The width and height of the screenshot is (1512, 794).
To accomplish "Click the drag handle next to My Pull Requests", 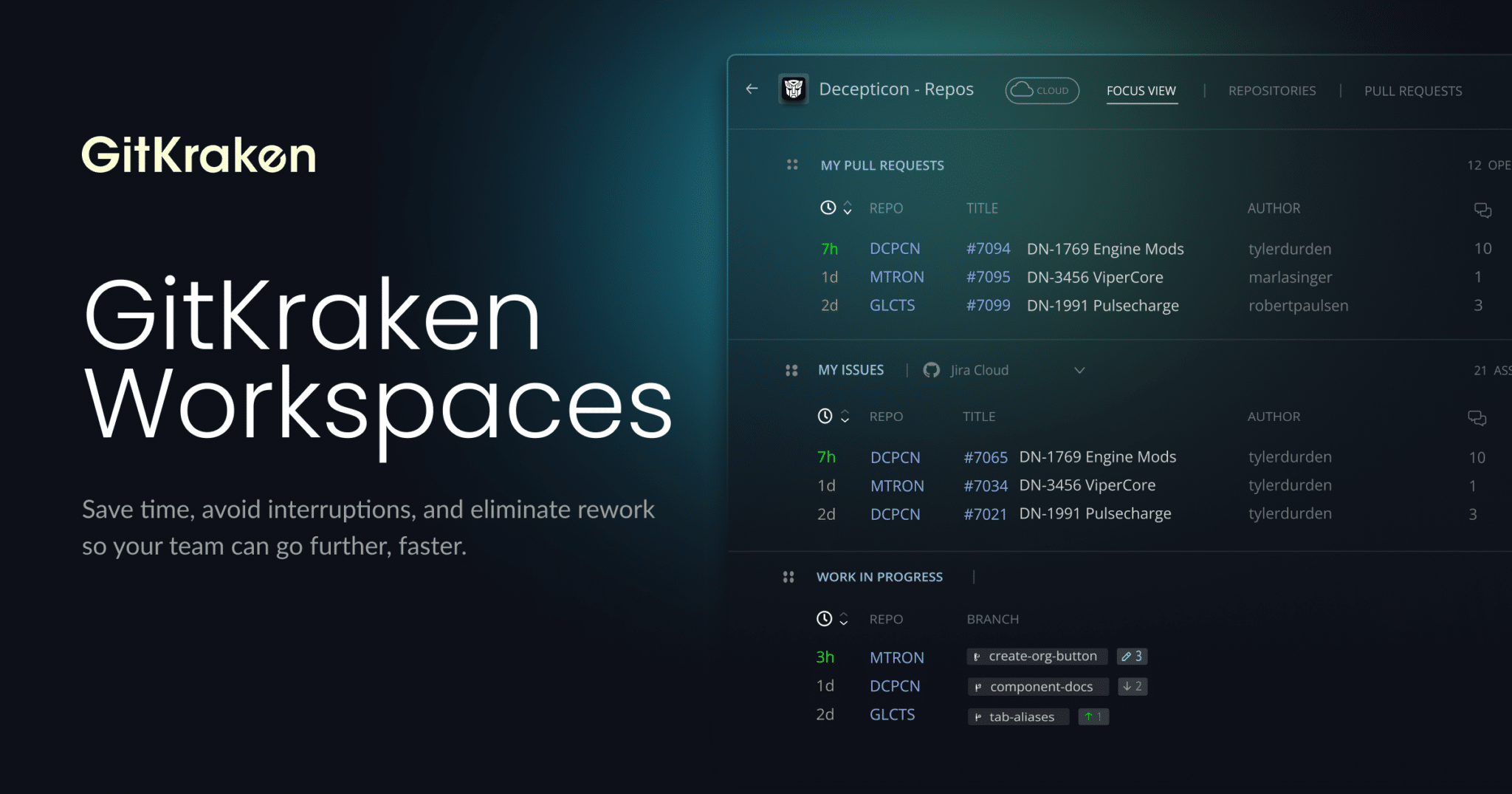I will 792,165.
